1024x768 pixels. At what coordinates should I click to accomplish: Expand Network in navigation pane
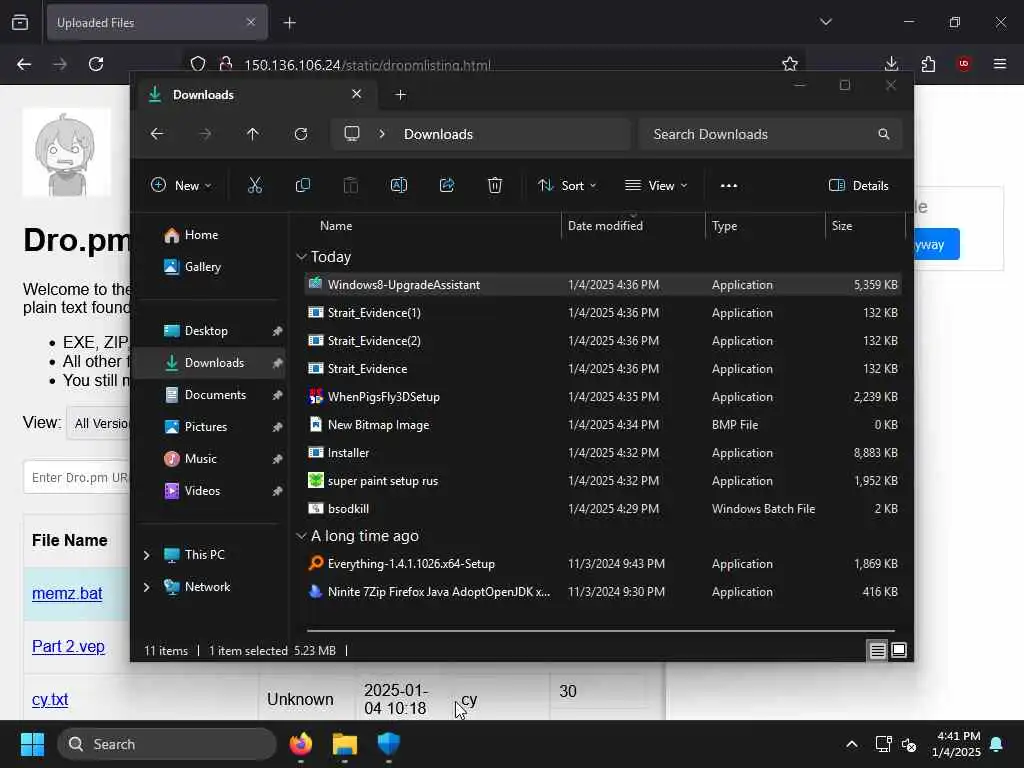pos(146,586)
